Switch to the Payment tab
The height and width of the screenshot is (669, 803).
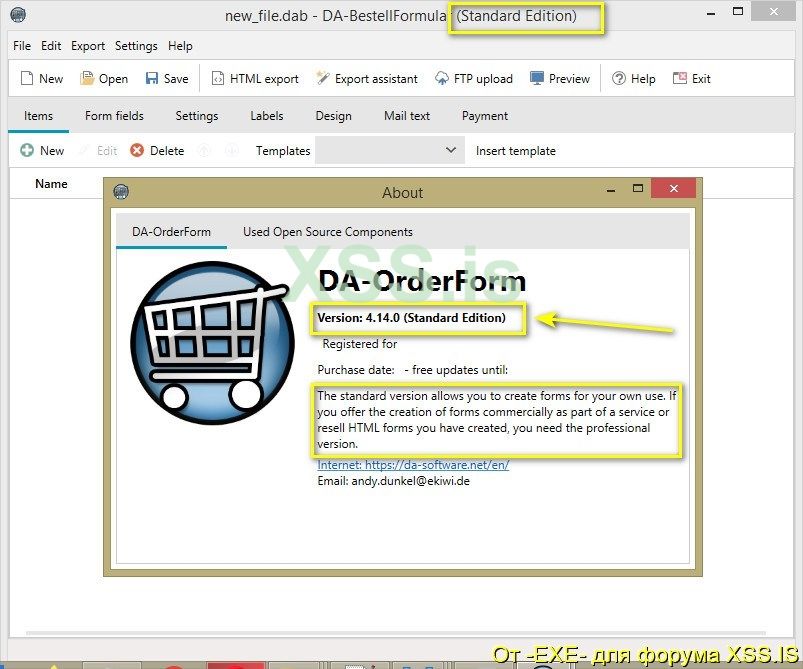(484, 116)
